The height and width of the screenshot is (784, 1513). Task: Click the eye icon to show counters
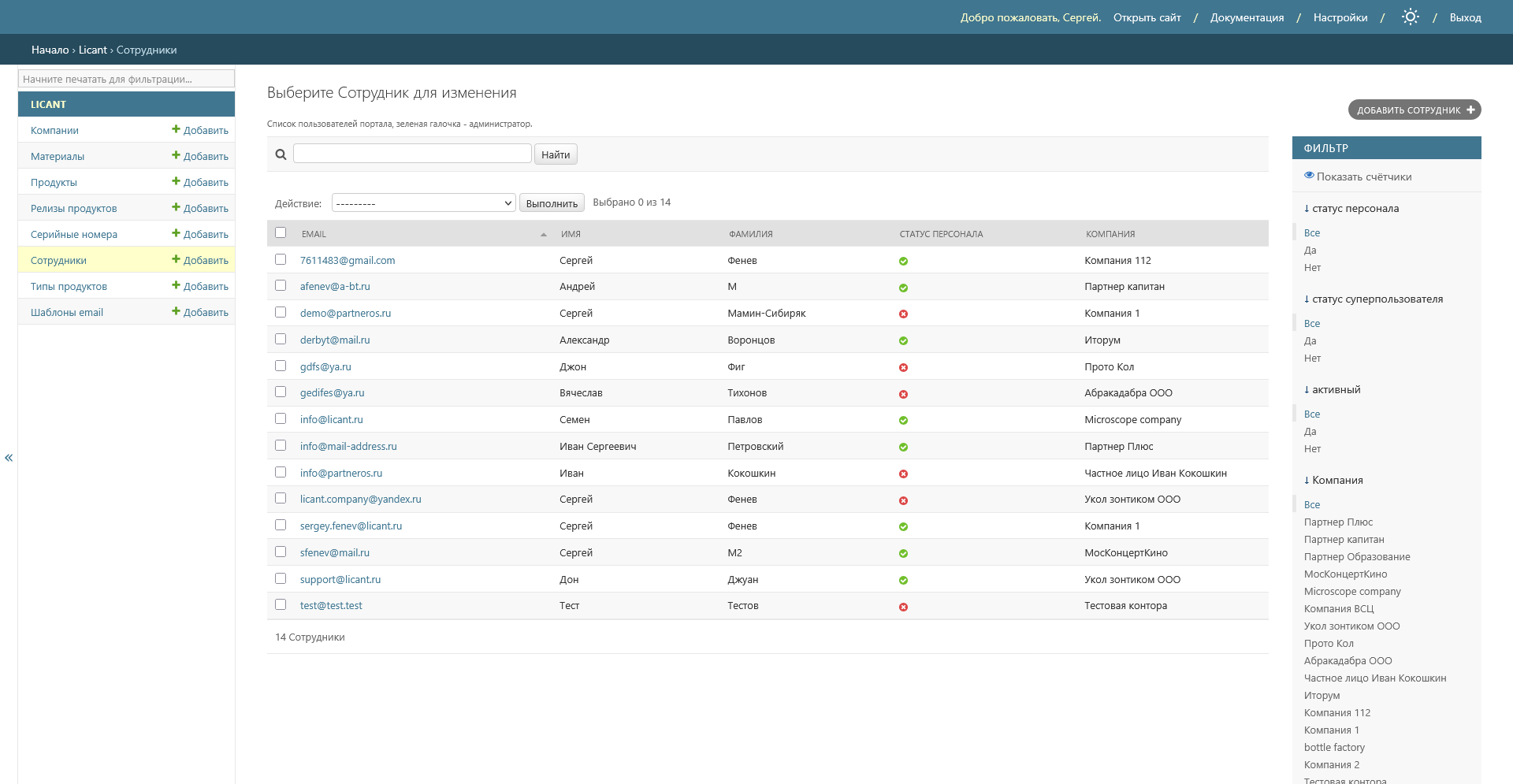(x=1309, y=176)
